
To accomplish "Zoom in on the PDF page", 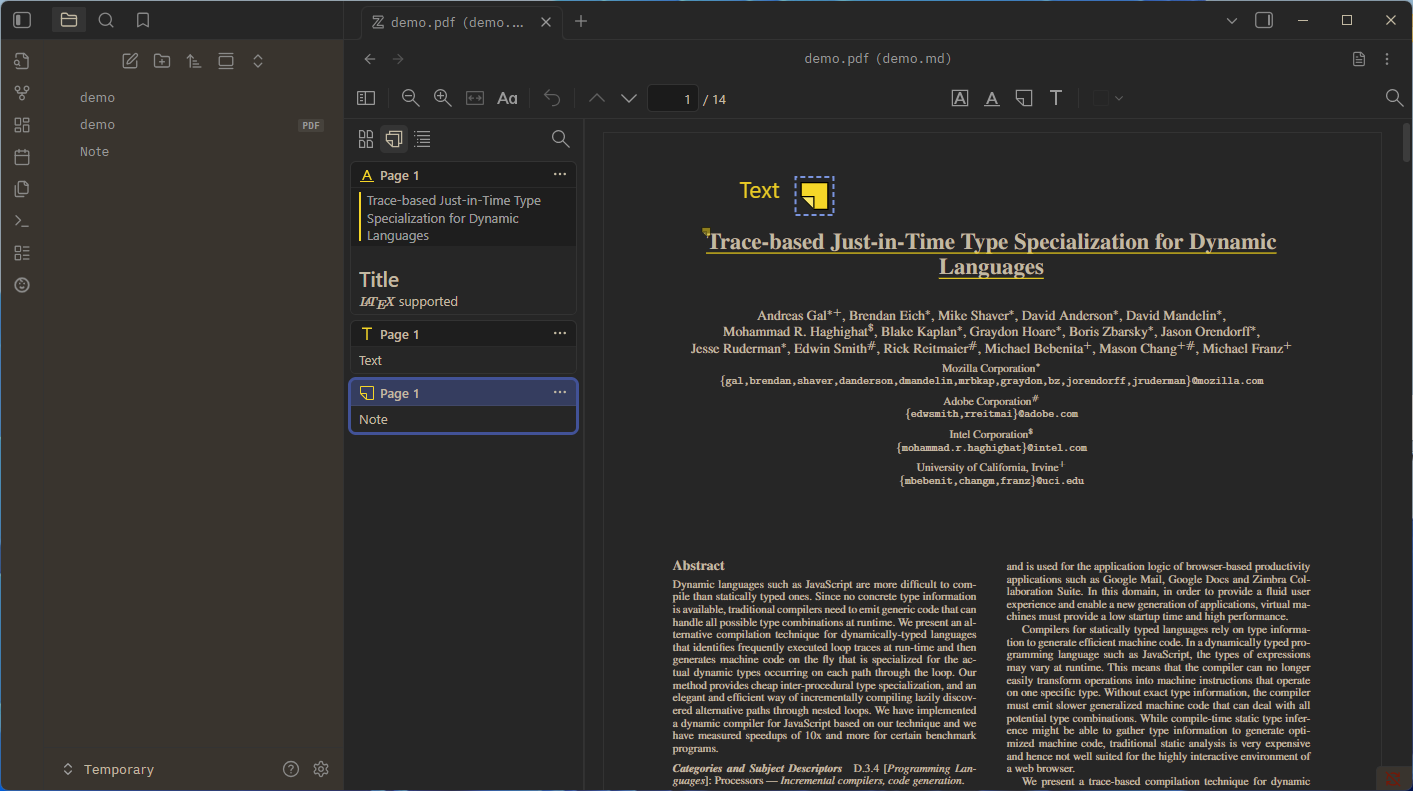I will [x=442, y=97].
